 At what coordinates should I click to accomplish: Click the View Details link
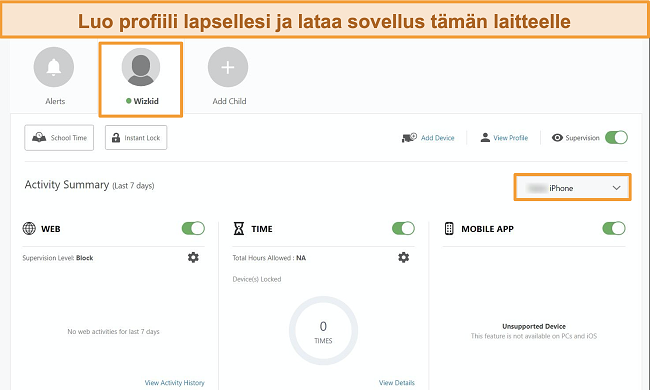tap(397, 383)
